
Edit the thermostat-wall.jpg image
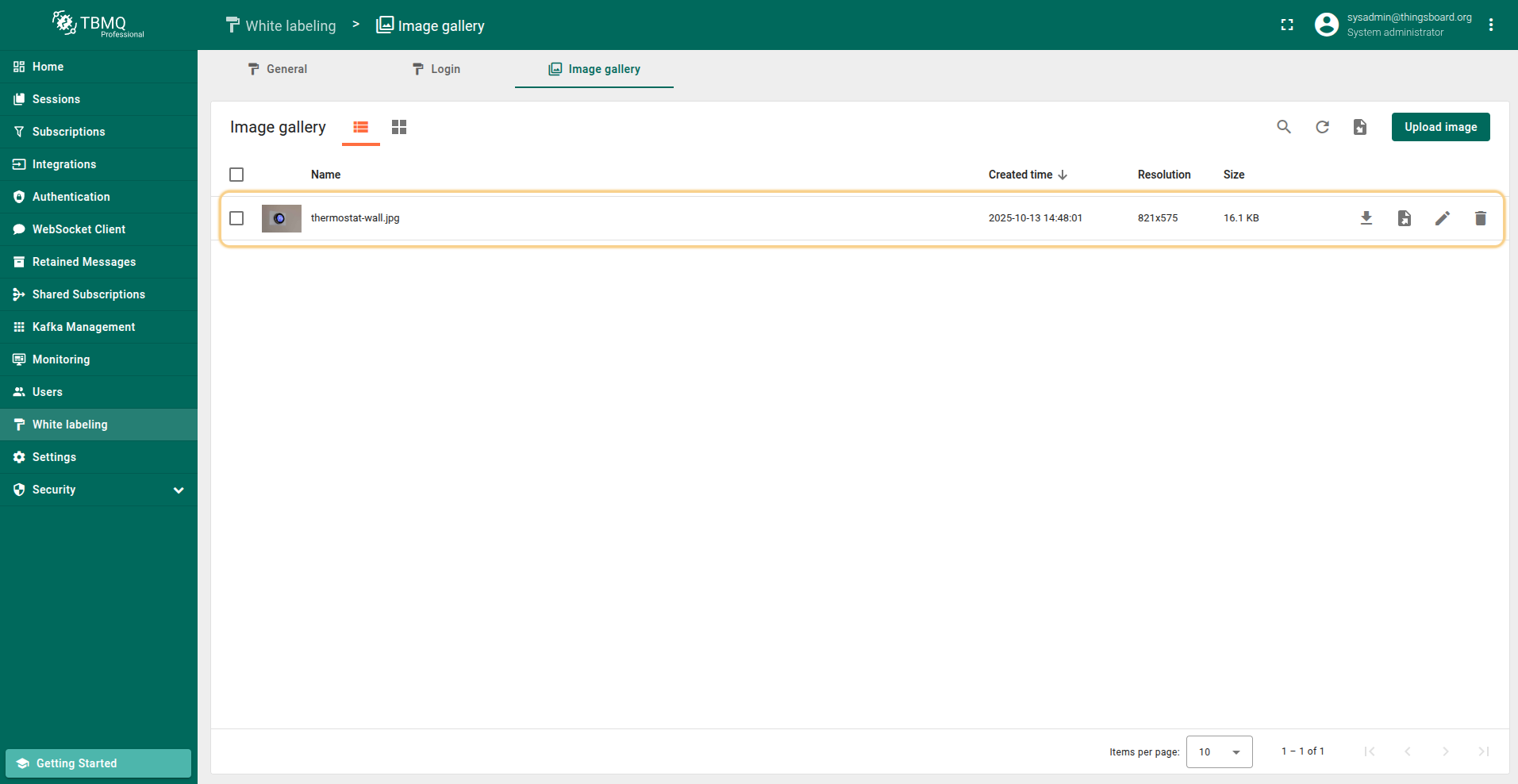(x=1442, y=218)
